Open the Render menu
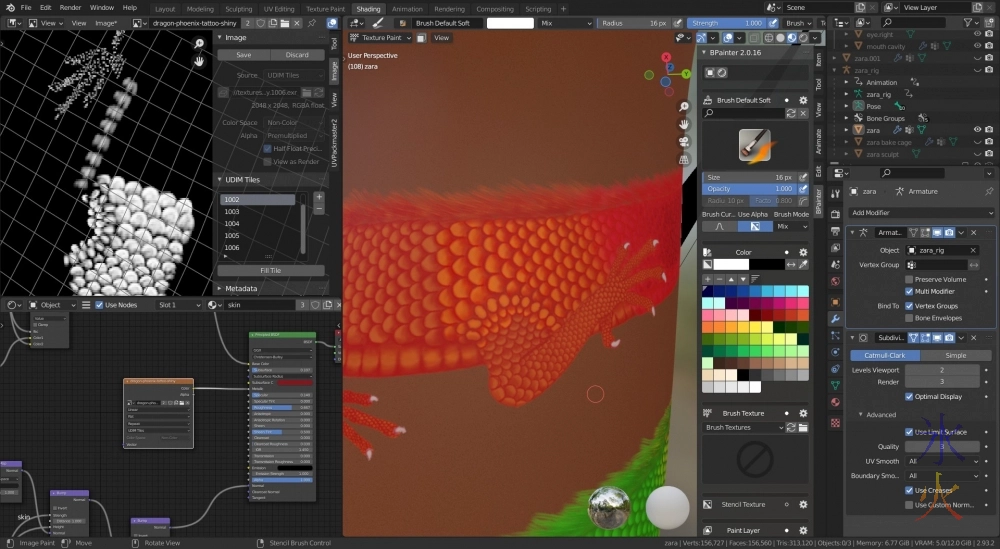 (70, 8)
